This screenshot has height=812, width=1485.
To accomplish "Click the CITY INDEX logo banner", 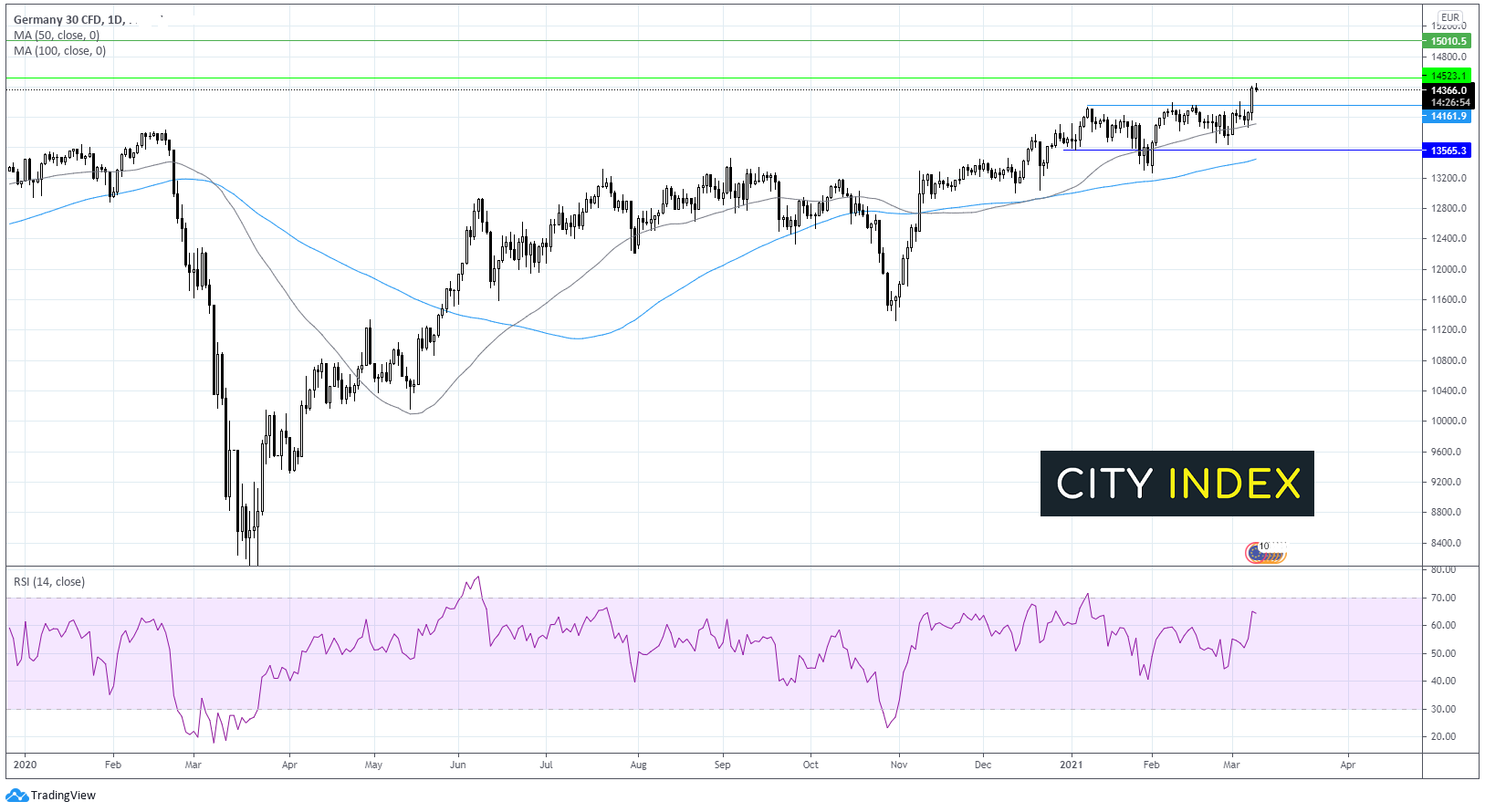I will (x=1176, y=484).
